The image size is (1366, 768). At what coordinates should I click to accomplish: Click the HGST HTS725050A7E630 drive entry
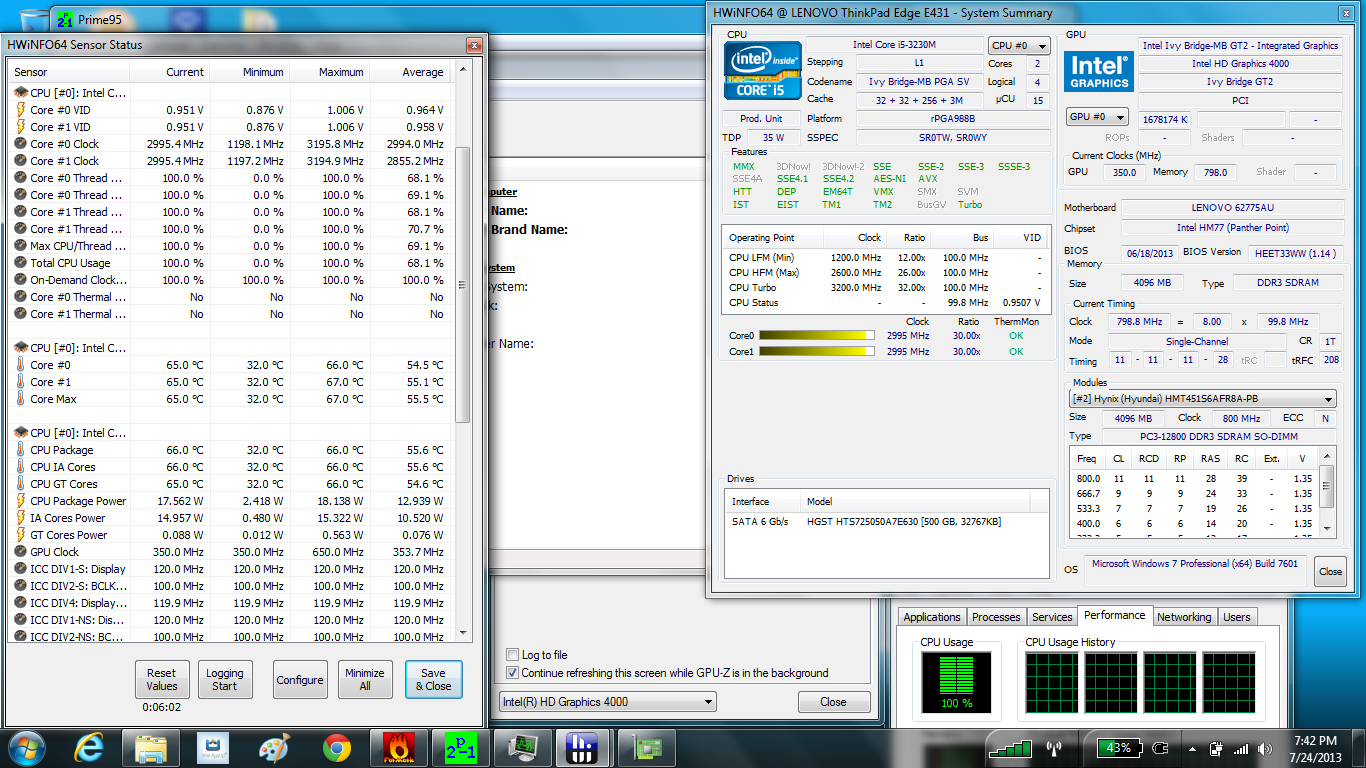click(x=887, y=522)
